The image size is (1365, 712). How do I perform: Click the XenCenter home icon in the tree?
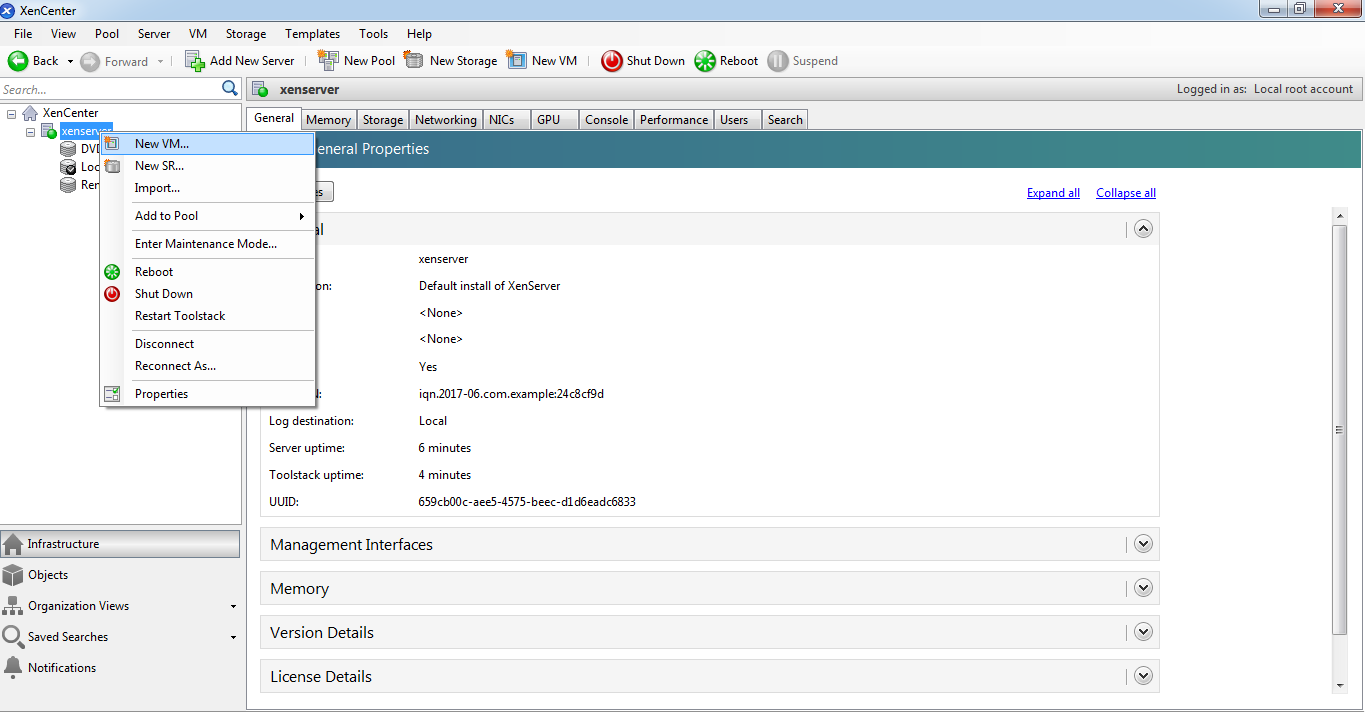(x=30, y=113)
